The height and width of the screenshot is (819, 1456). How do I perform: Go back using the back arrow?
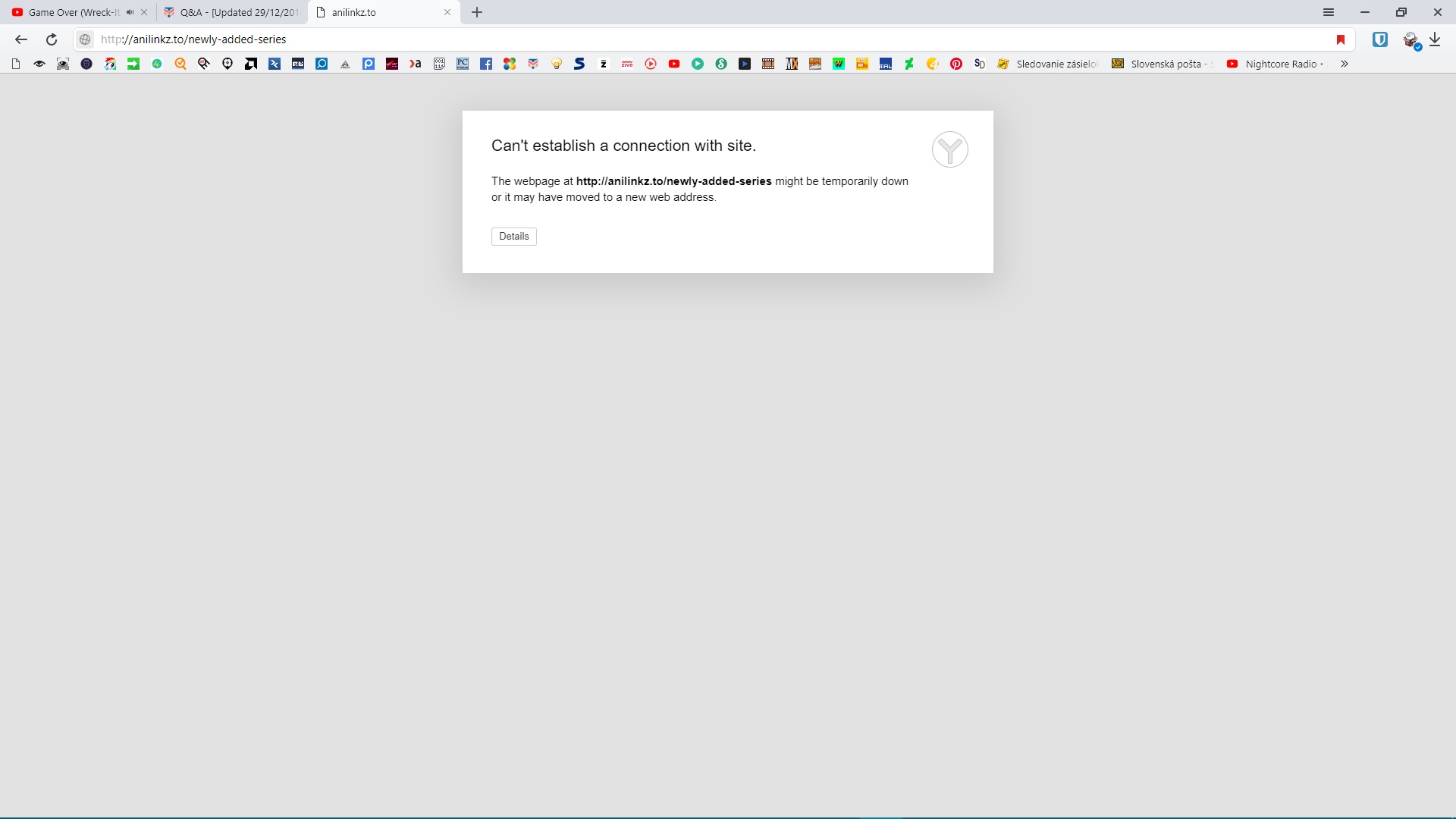[x=21, y=39]
